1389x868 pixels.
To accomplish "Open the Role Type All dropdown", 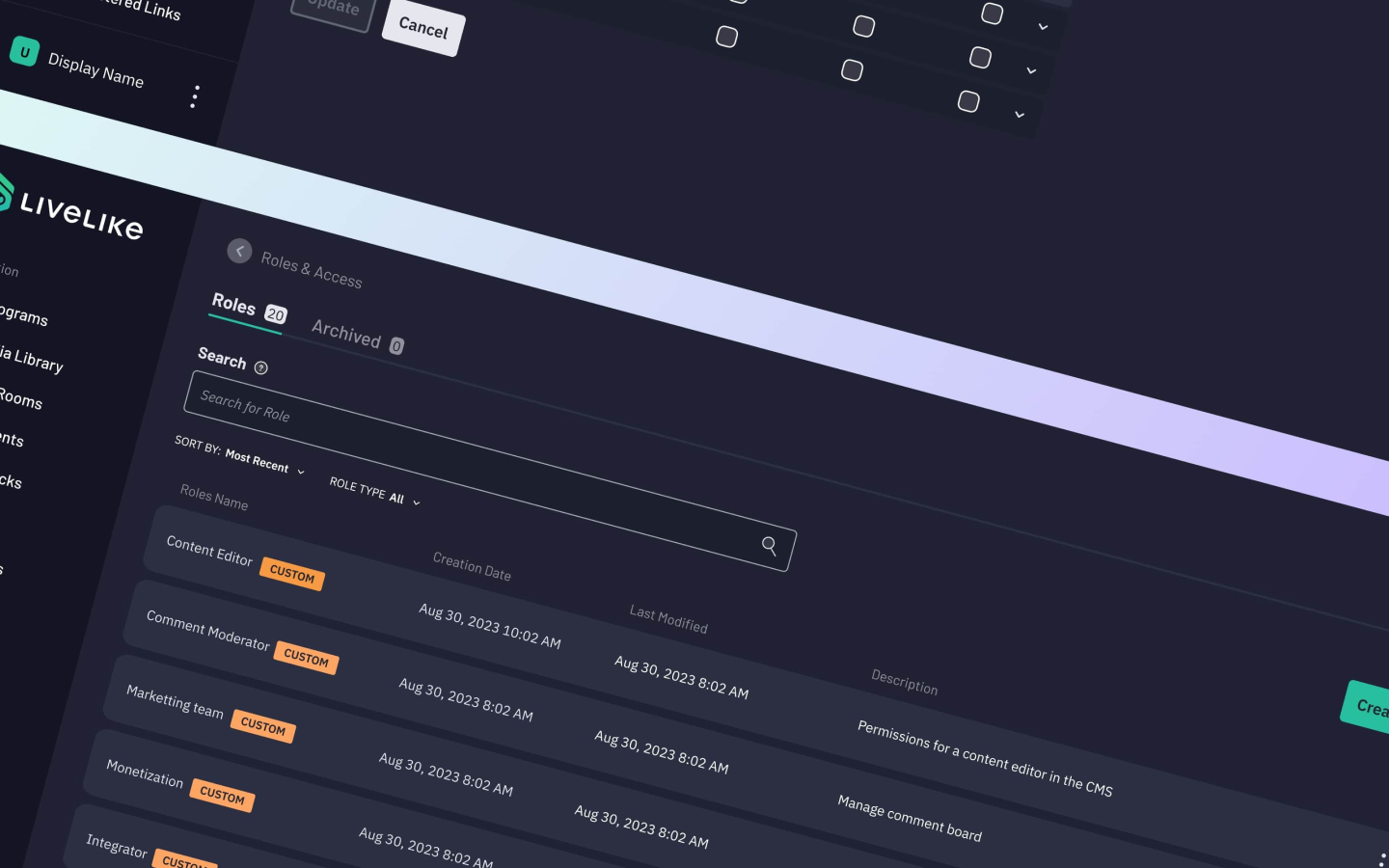I will (375, 491).
